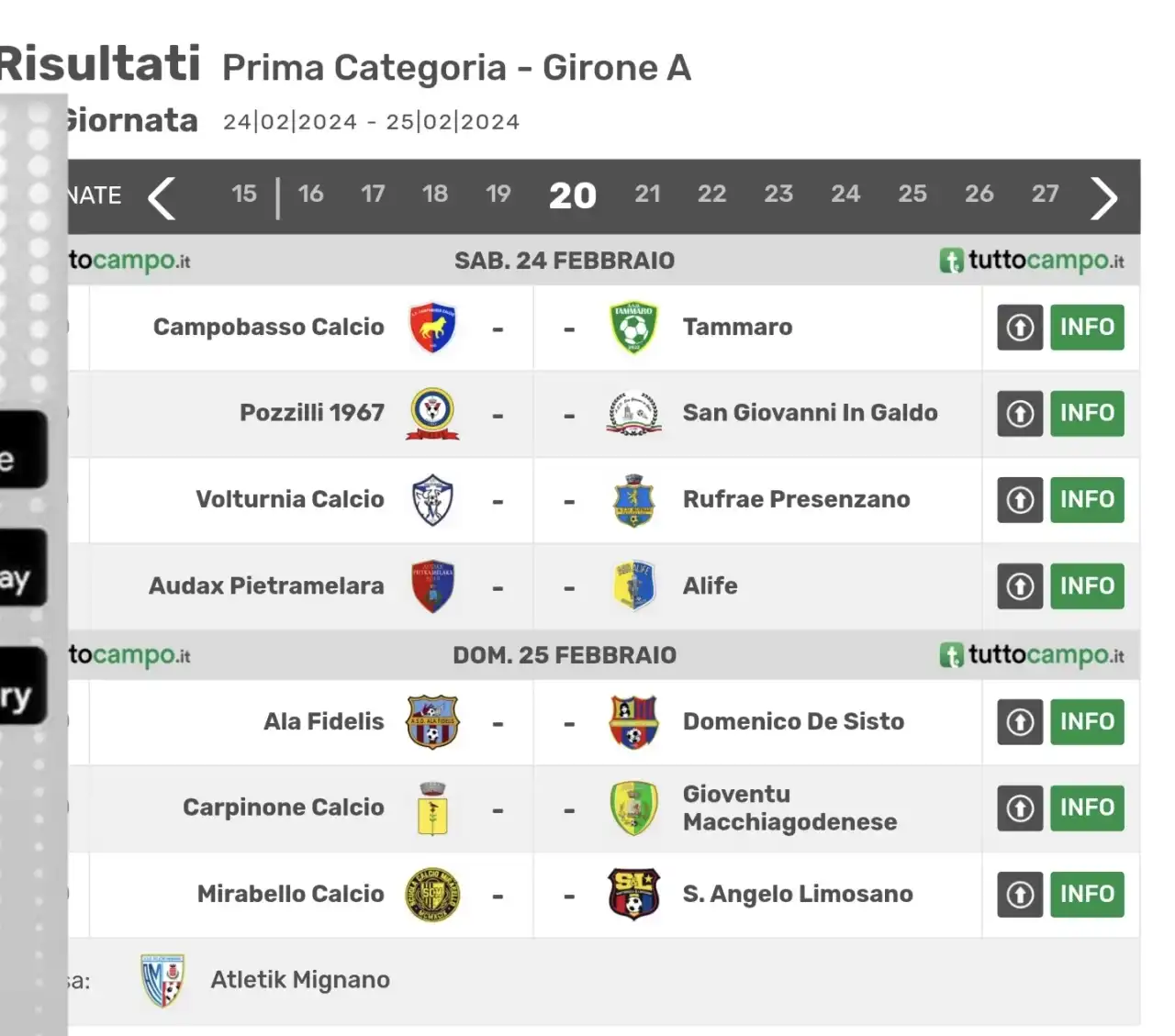The width and height of the screenshot is (1175, 1036).
Task: Select matchday 19 in the bar
Action: (x=498, y=194)
